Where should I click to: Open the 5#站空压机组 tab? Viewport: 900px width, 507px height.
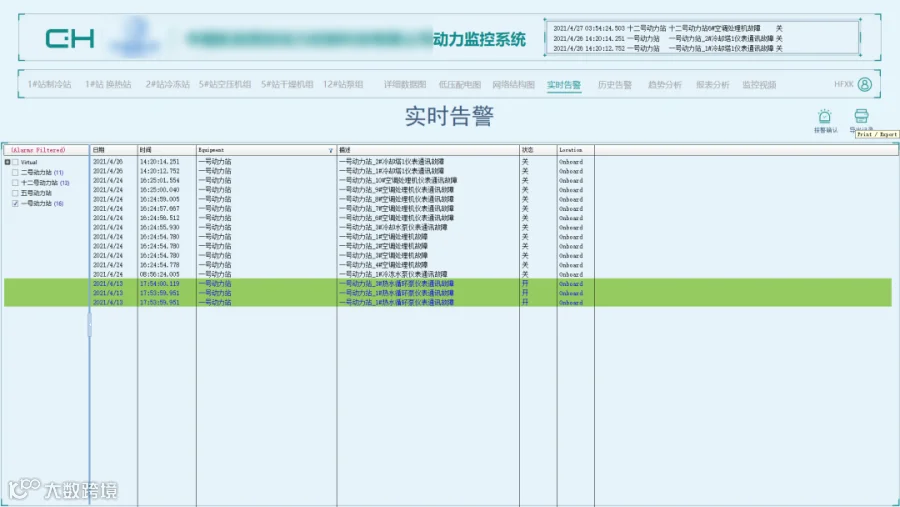pyautogui.click(x=225, y=84)
